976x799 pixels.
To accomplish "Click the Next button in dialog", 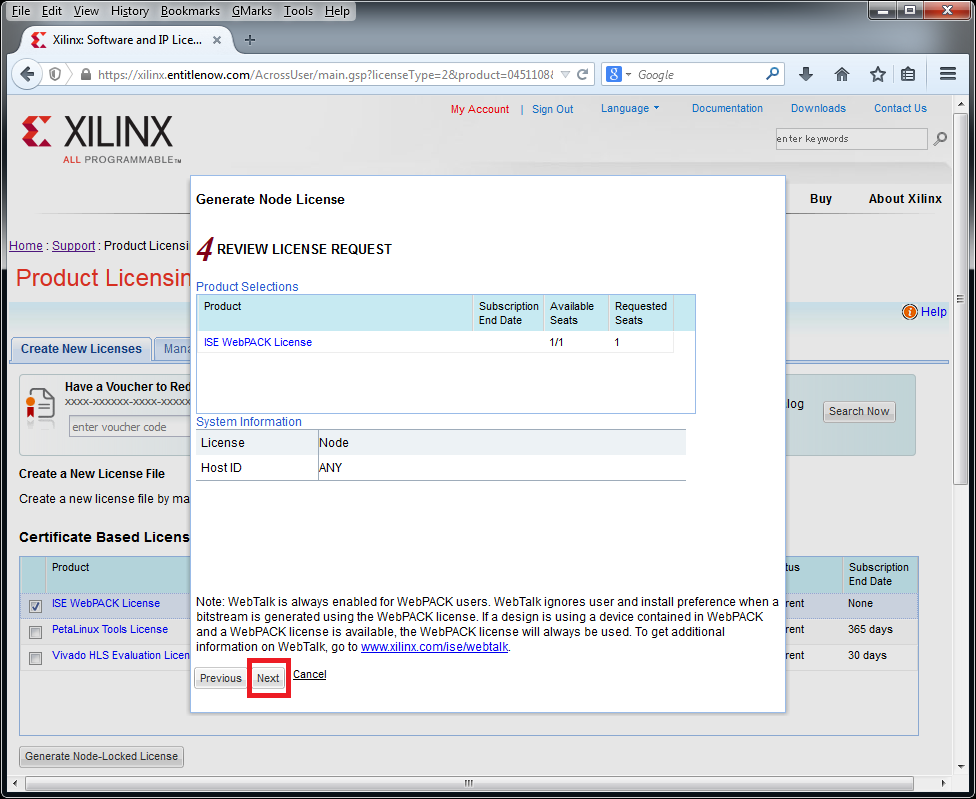I will click(x=268, y=678).
